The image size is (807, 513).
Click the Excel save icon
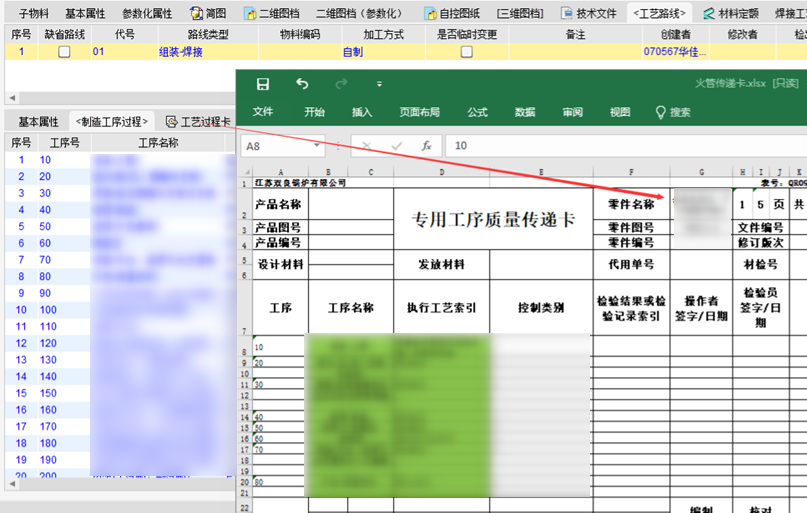(x=263, y=84)
